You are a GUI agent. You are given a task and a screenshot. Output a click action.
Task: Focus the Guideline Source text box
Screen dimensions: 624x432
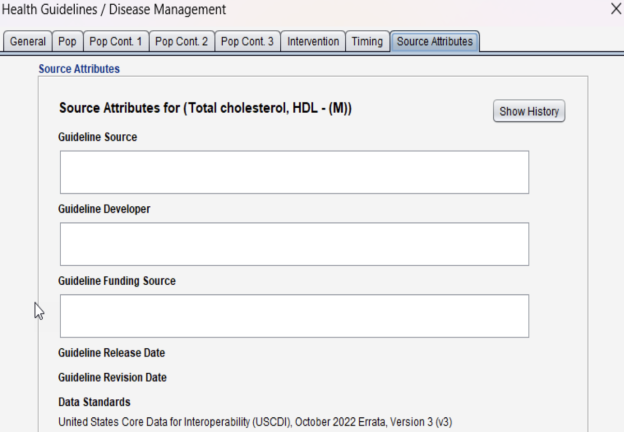tap(294, 172)
